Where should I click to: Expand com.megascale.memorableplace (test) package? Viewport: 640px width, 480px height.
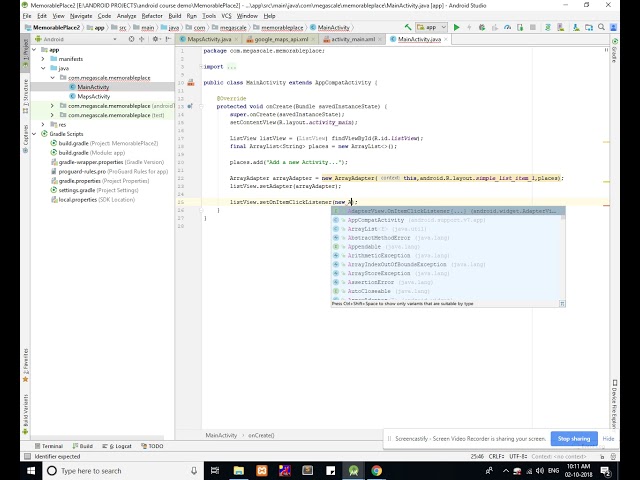pyautogui.click(x=52, y=115)
